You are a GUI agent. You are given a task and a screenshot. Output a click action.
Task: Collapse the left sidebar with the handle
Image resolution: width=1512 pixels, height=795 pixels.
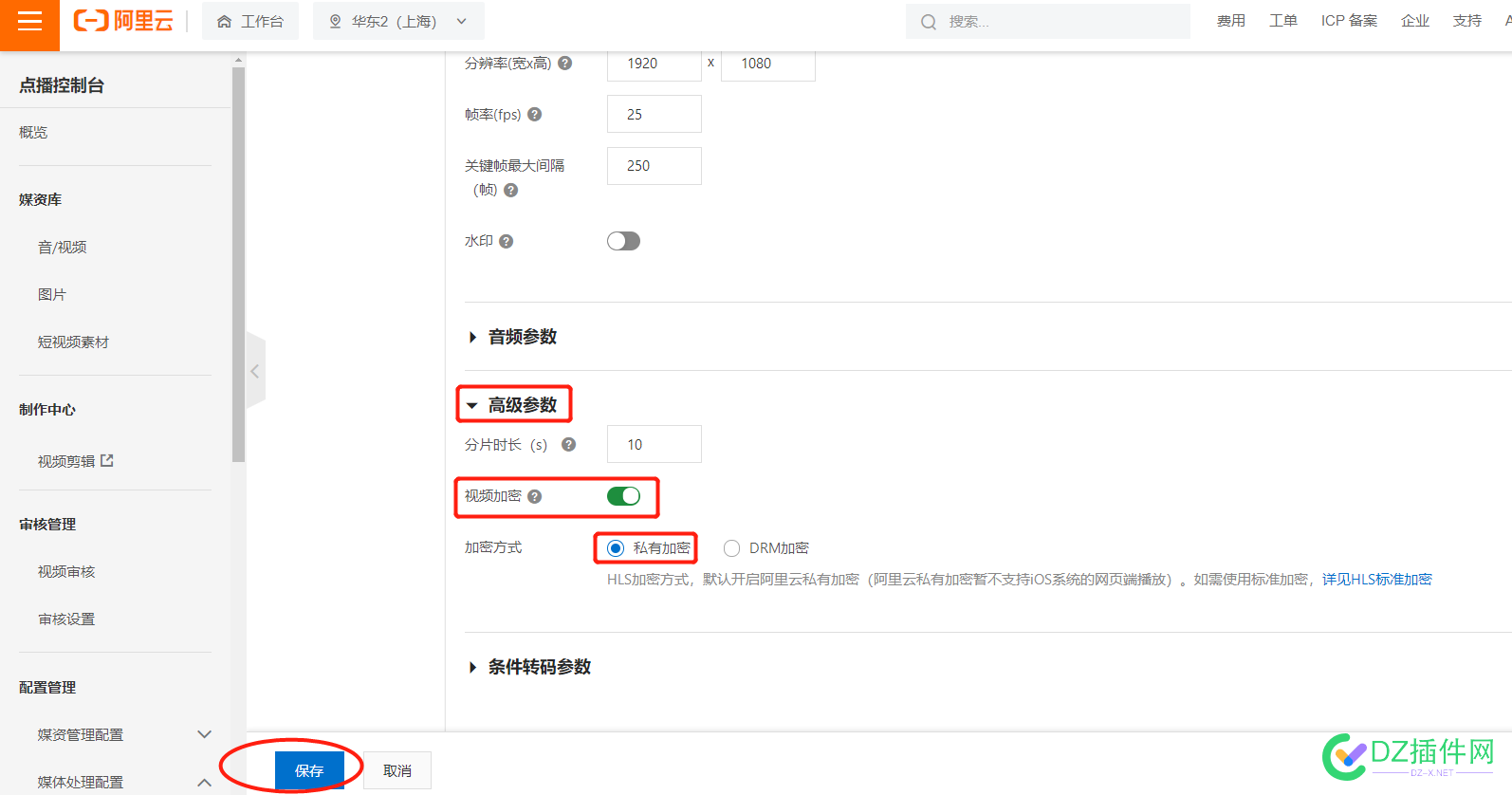click(x=255, y=371)
